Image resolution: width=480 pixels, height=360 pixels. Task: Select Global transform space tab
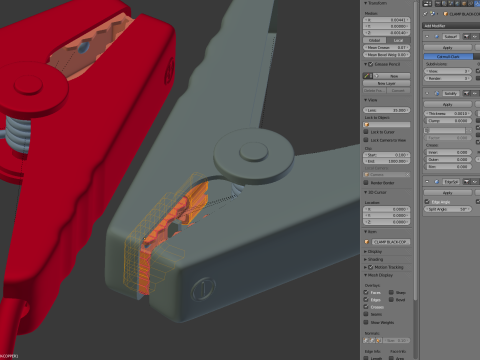point(374,40)
